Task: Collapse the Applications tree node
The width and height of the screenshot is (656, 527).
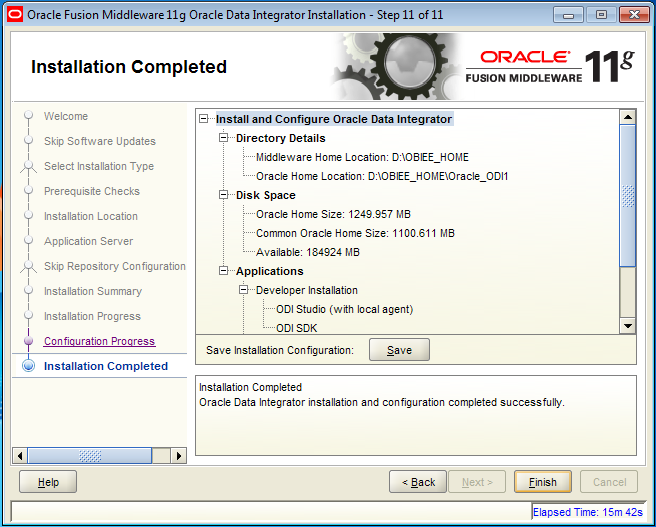Action: (224, 271)
